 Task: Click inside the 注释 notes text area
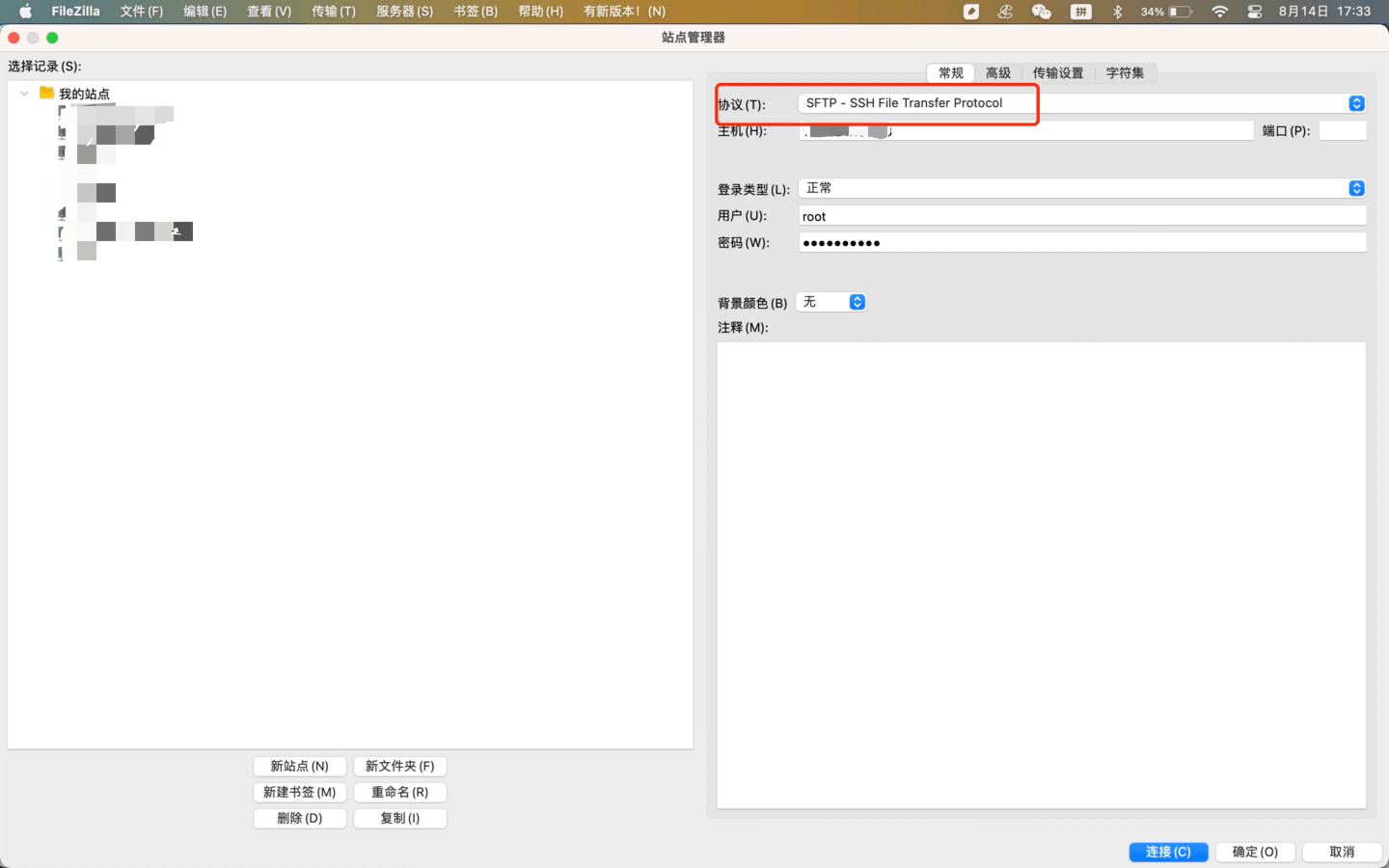click(1042, 575)
